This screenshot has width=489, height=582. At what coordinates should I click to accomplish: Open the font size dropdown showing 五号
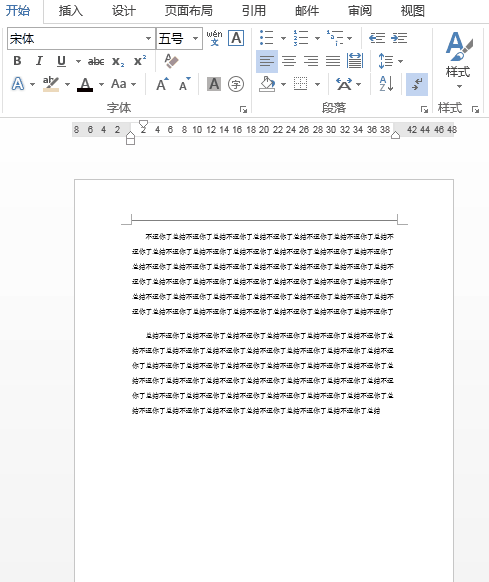pyautogui.click(x=179, y=38)
